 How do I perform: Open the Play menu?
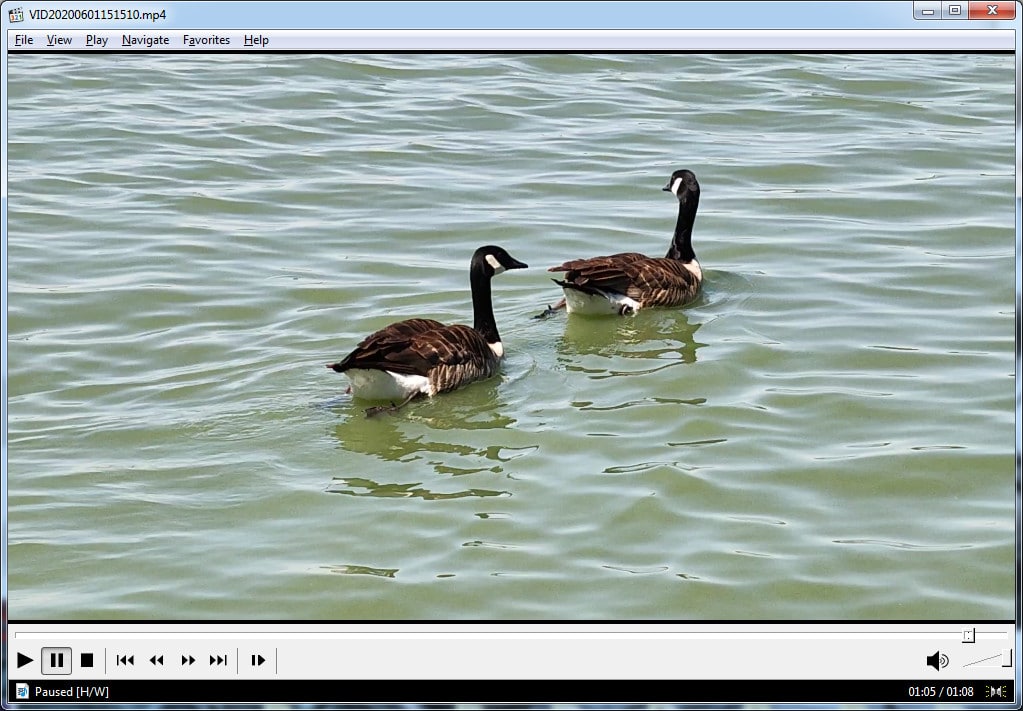tap(97, 40)
